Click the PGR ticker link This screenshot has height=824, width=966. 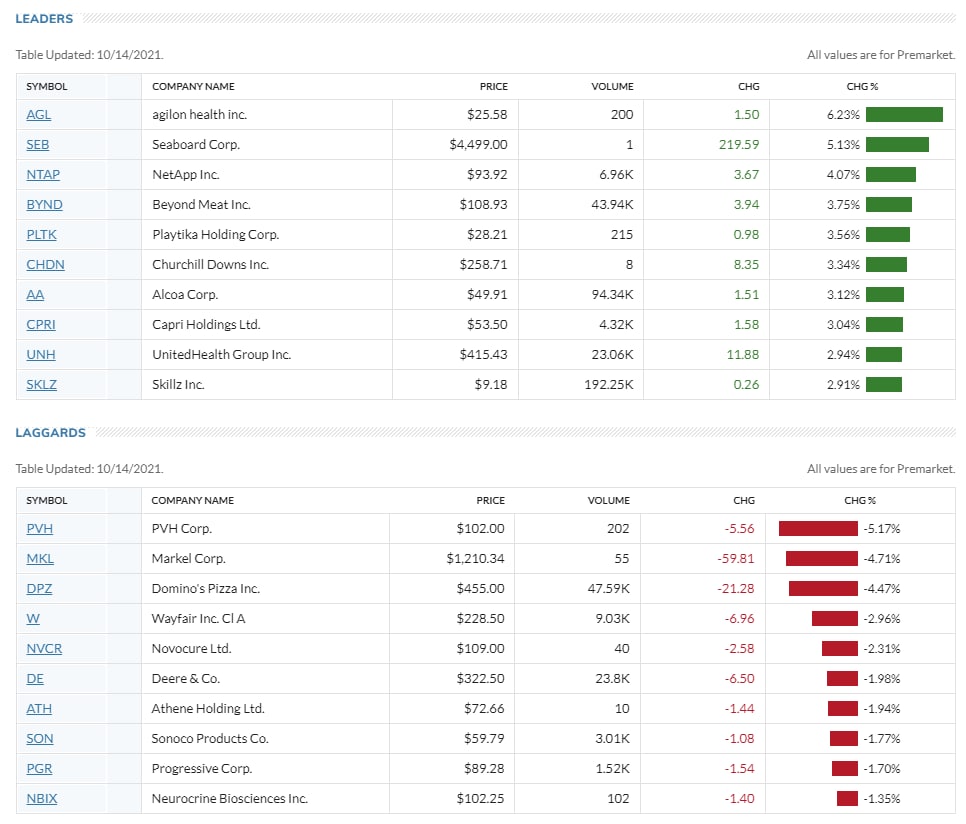(39, 769)
